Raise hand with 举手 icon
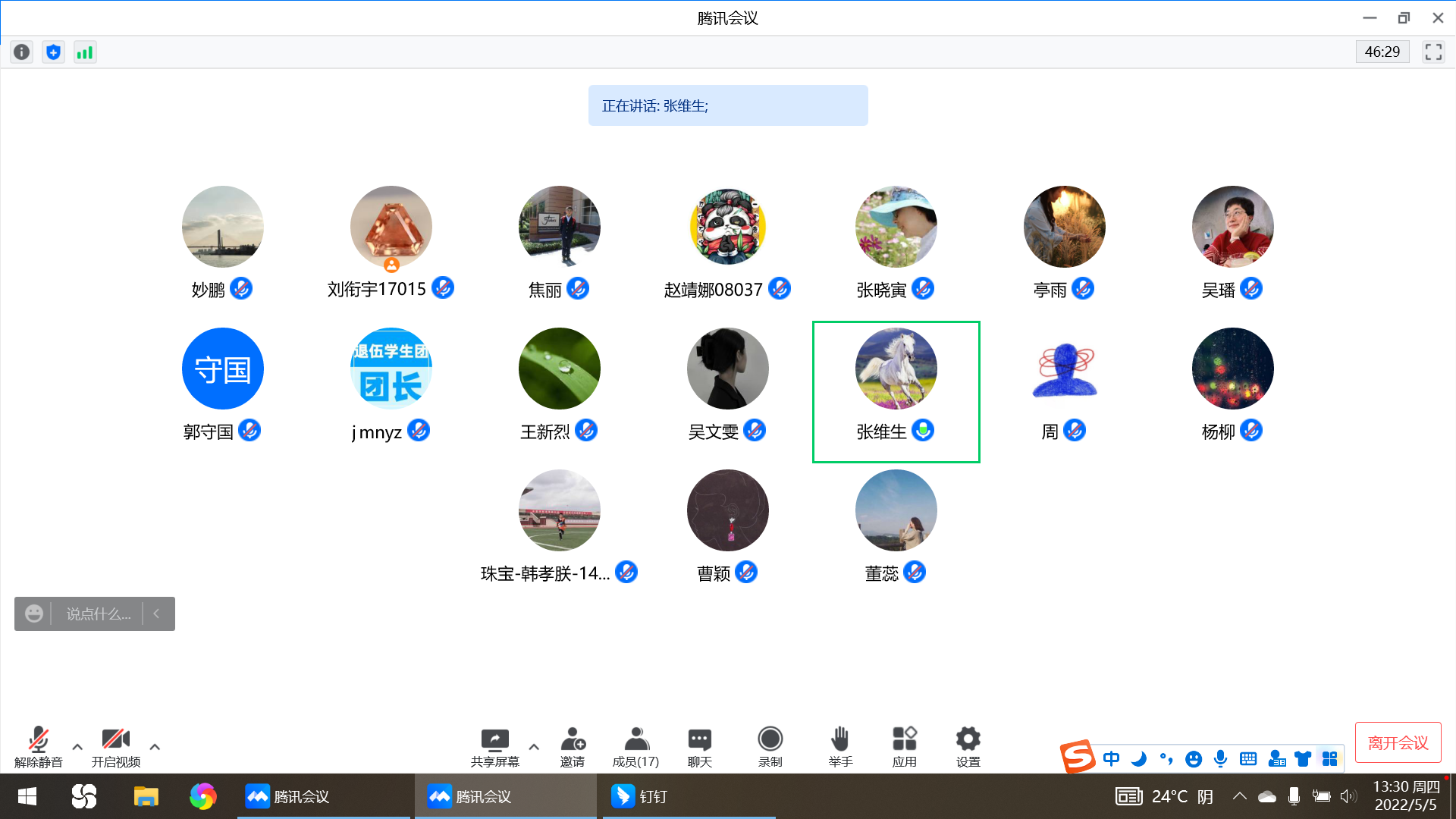 pyautogui.click(x=840, y=746)
